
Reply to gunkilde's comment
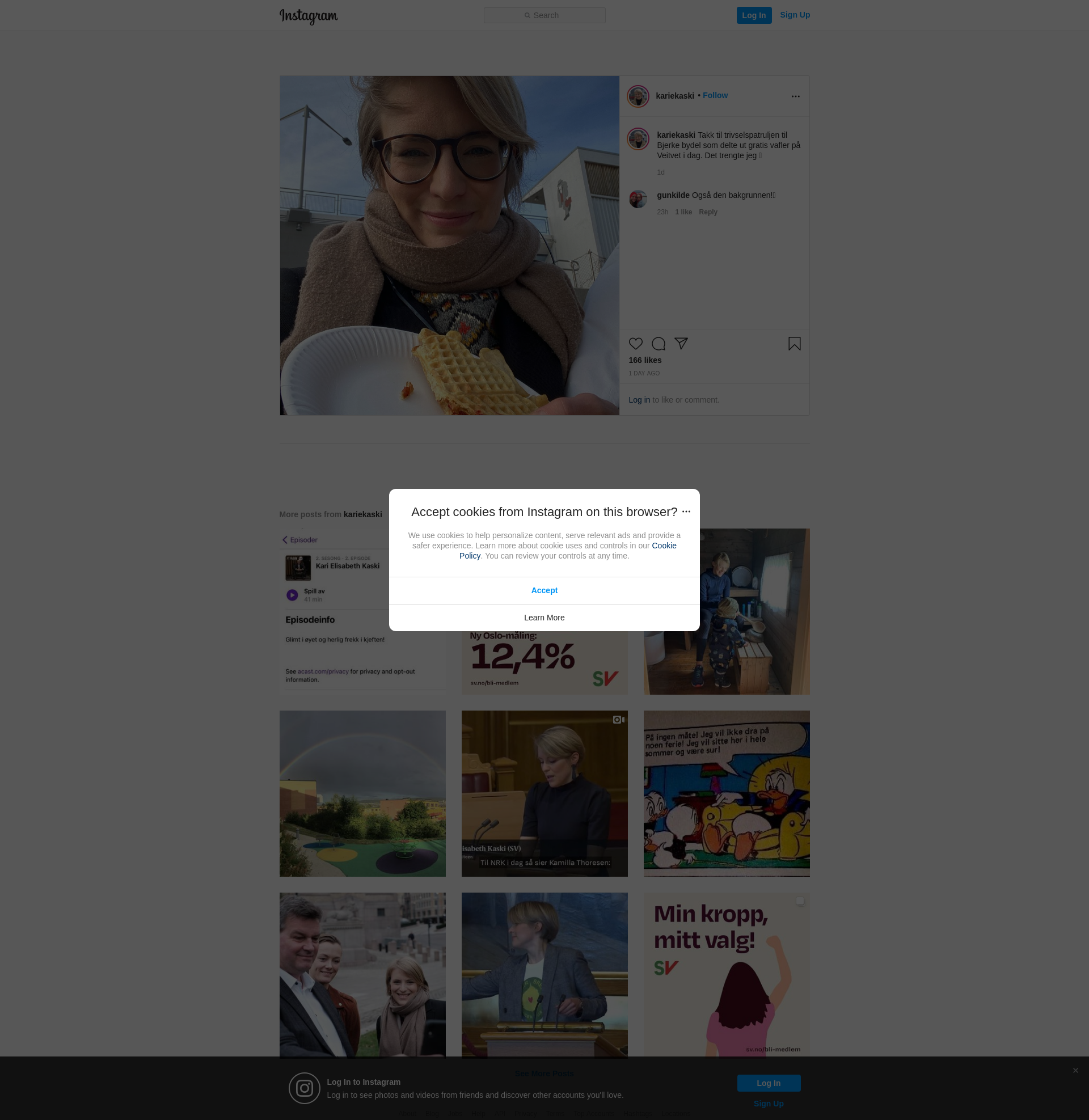pyautogui.click(x=707, y=212)
